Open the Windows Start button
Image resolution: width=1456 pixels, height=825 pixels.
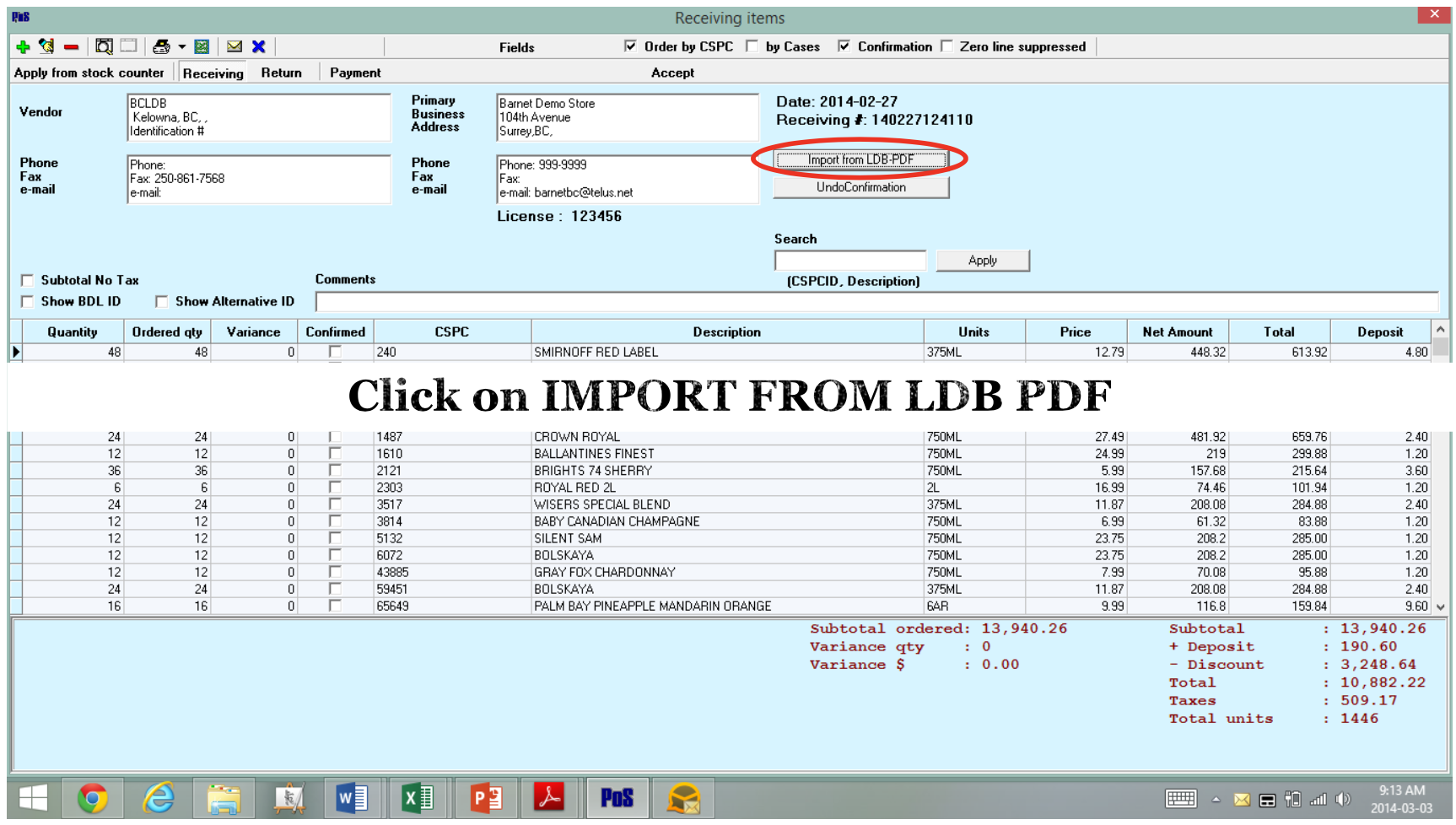pyautogui.click(x=34, y=798)
